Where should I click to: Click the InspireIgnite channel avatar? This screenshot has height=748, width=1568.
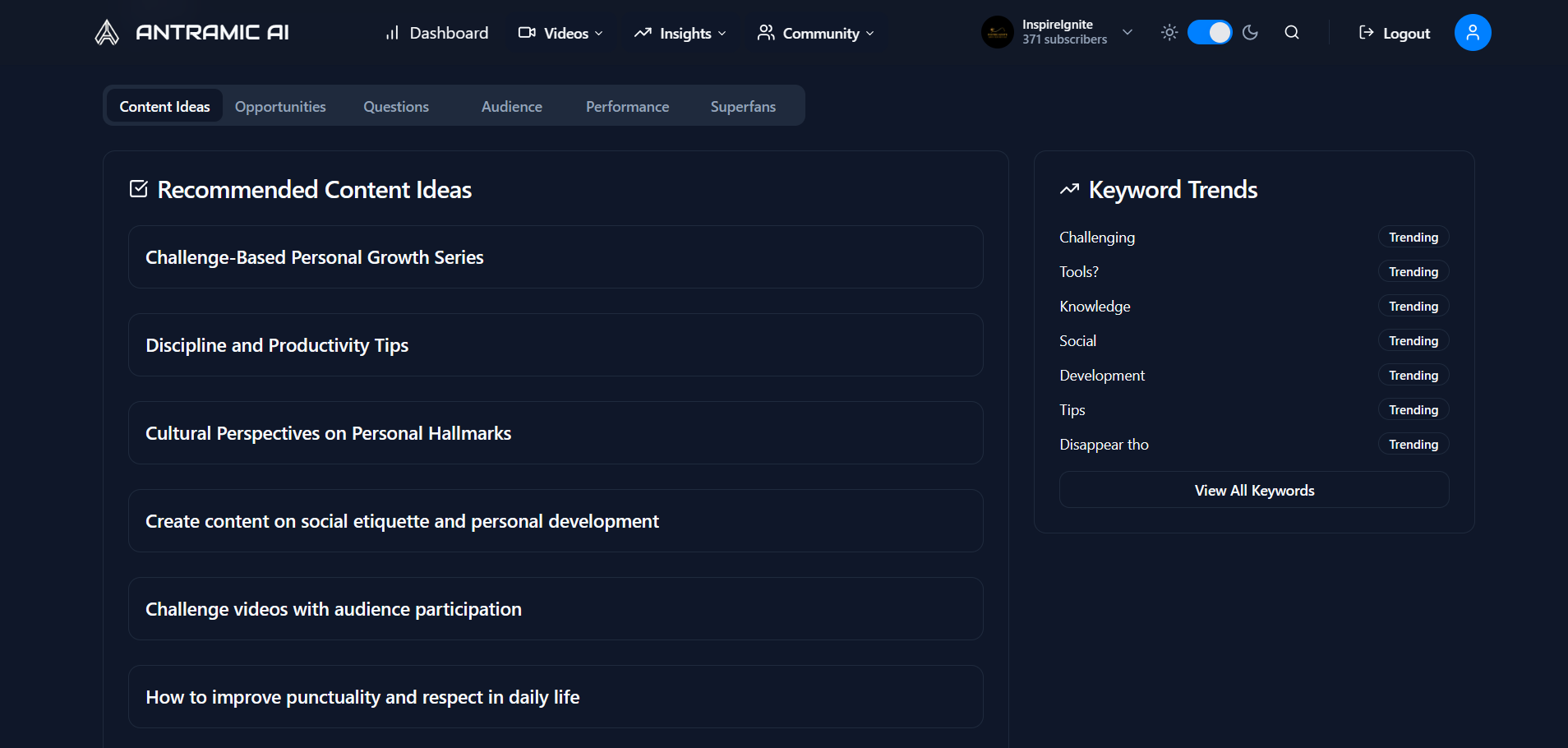pos(997,33)
